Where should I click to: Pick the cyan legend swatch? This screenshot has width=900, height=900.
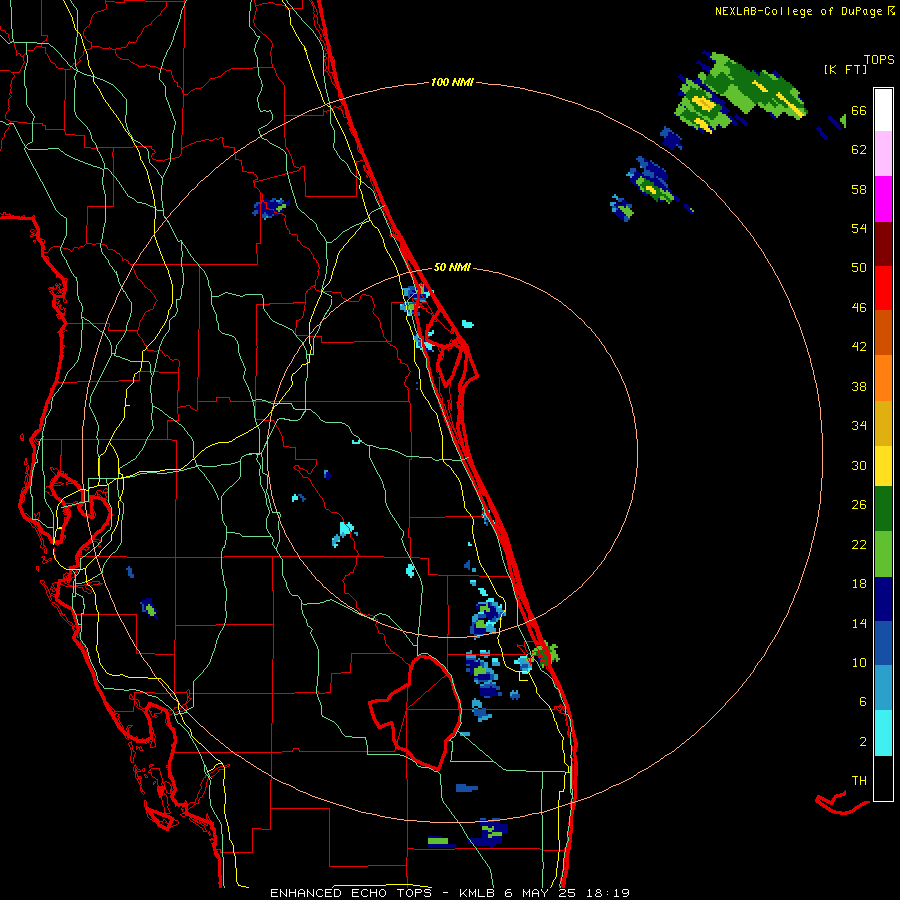click(883, 733)
